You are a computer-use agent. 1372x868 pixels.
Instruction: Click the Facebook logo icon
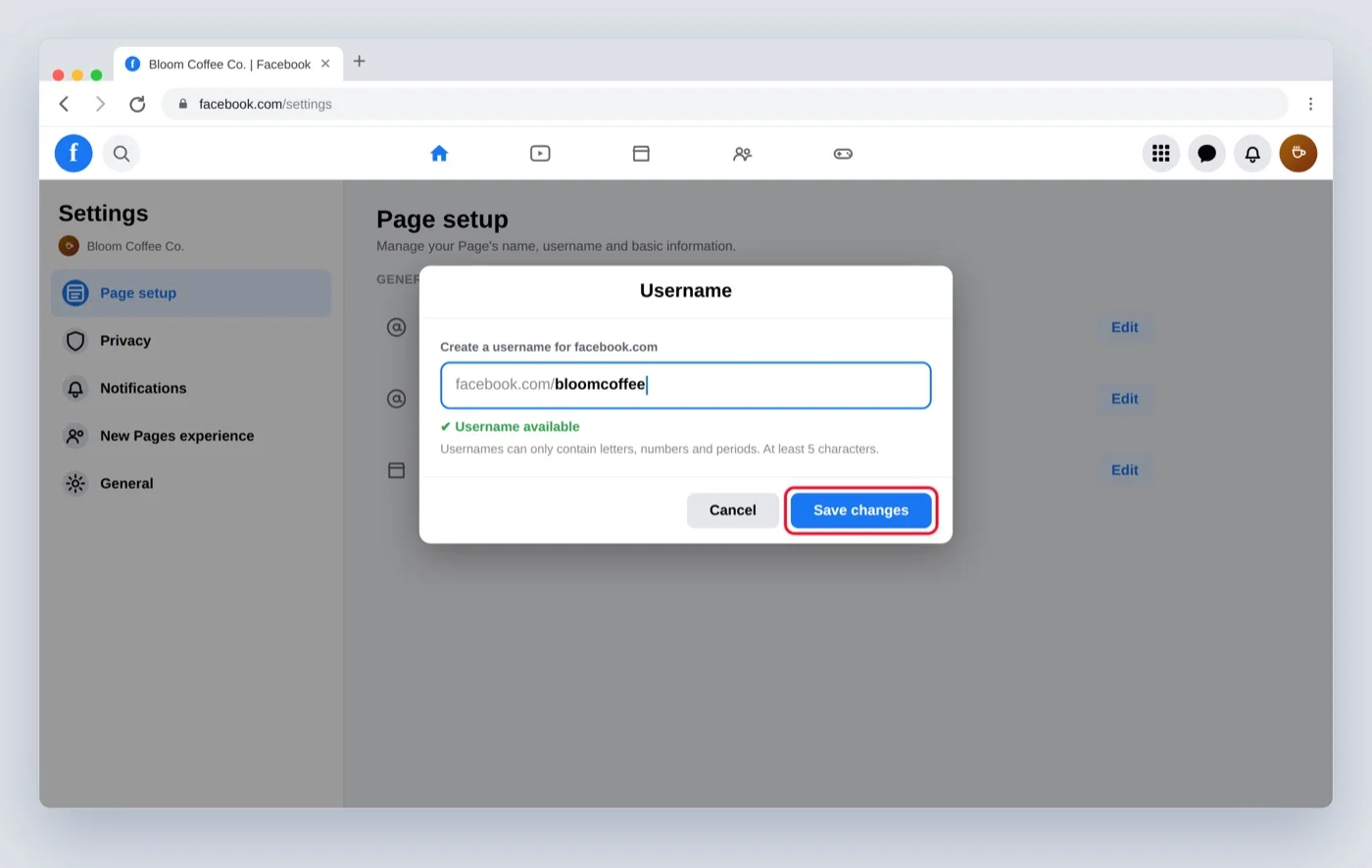point(73,153)
